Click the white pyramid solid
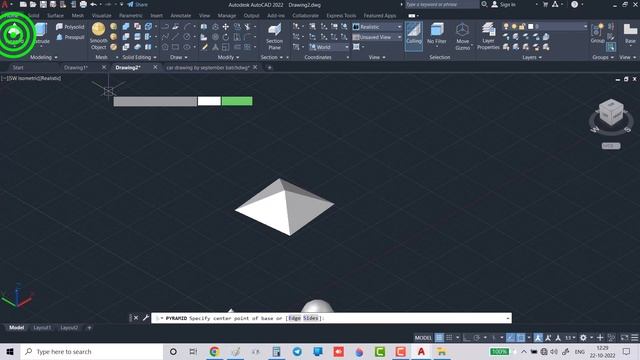 pyautogui.click(x=284, y=208)
